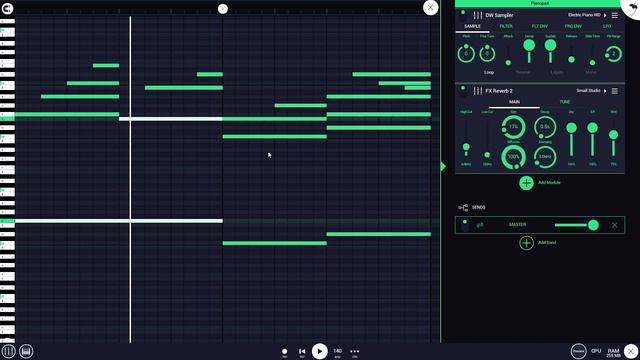The width and height of the screenshot is (640, 360).
Task: Open the DW Sampler hamburger menu
Action: 615,15
